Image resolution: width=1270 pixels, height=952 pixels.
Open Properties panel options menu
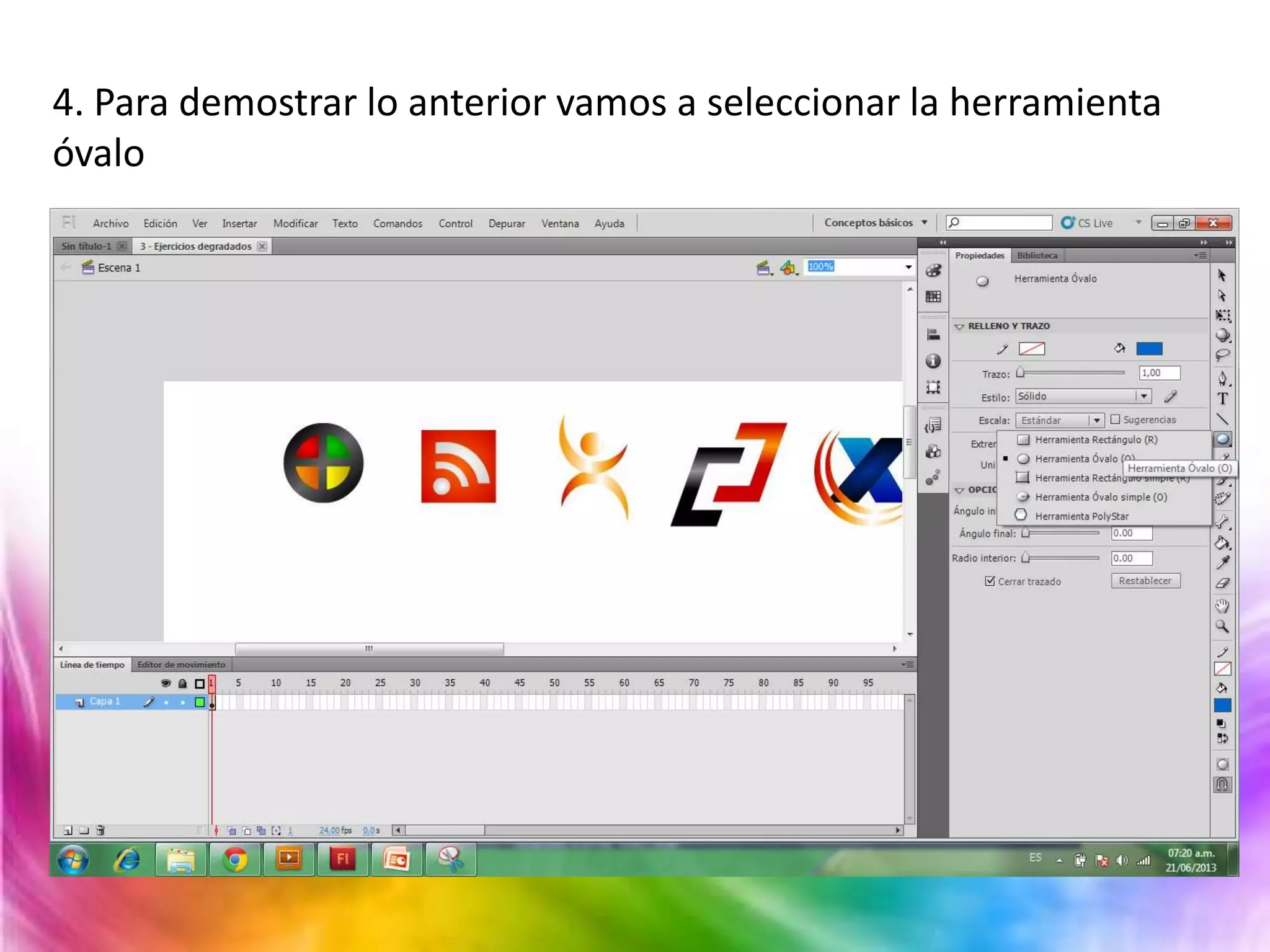(1201, 255)
